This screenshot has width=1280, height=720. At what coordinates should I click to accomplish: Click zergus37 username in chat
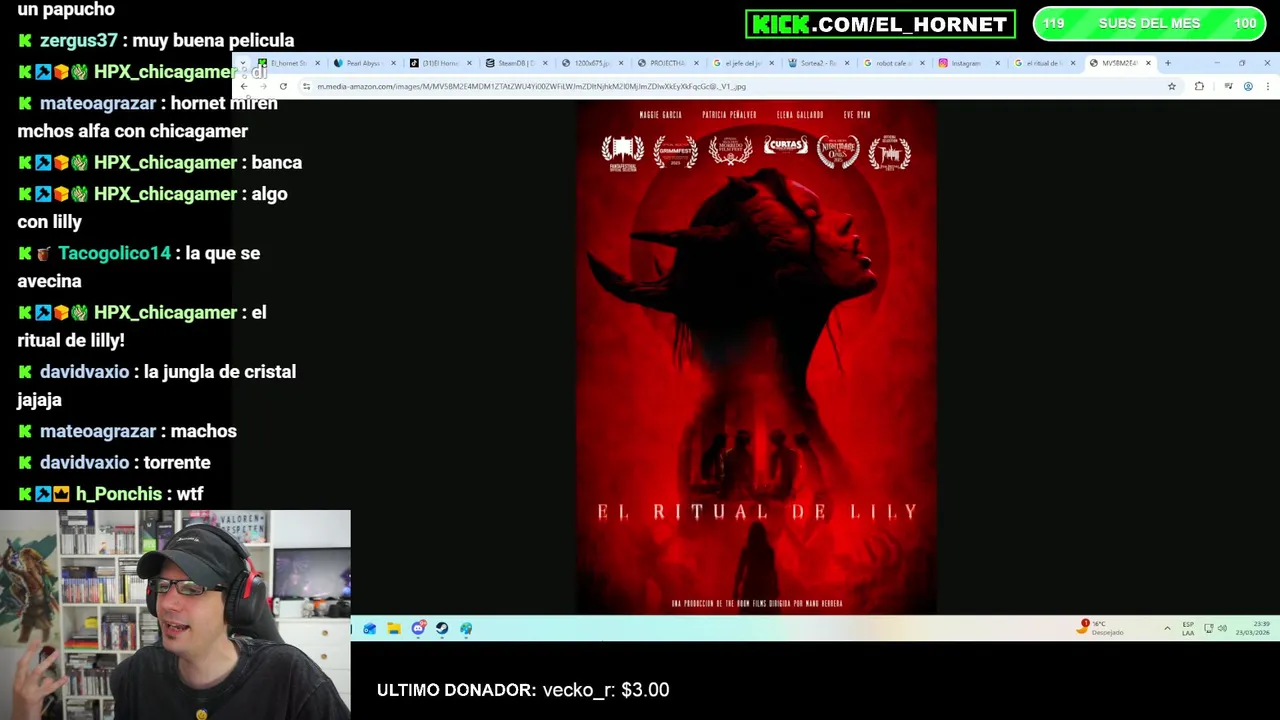[78, 41]
